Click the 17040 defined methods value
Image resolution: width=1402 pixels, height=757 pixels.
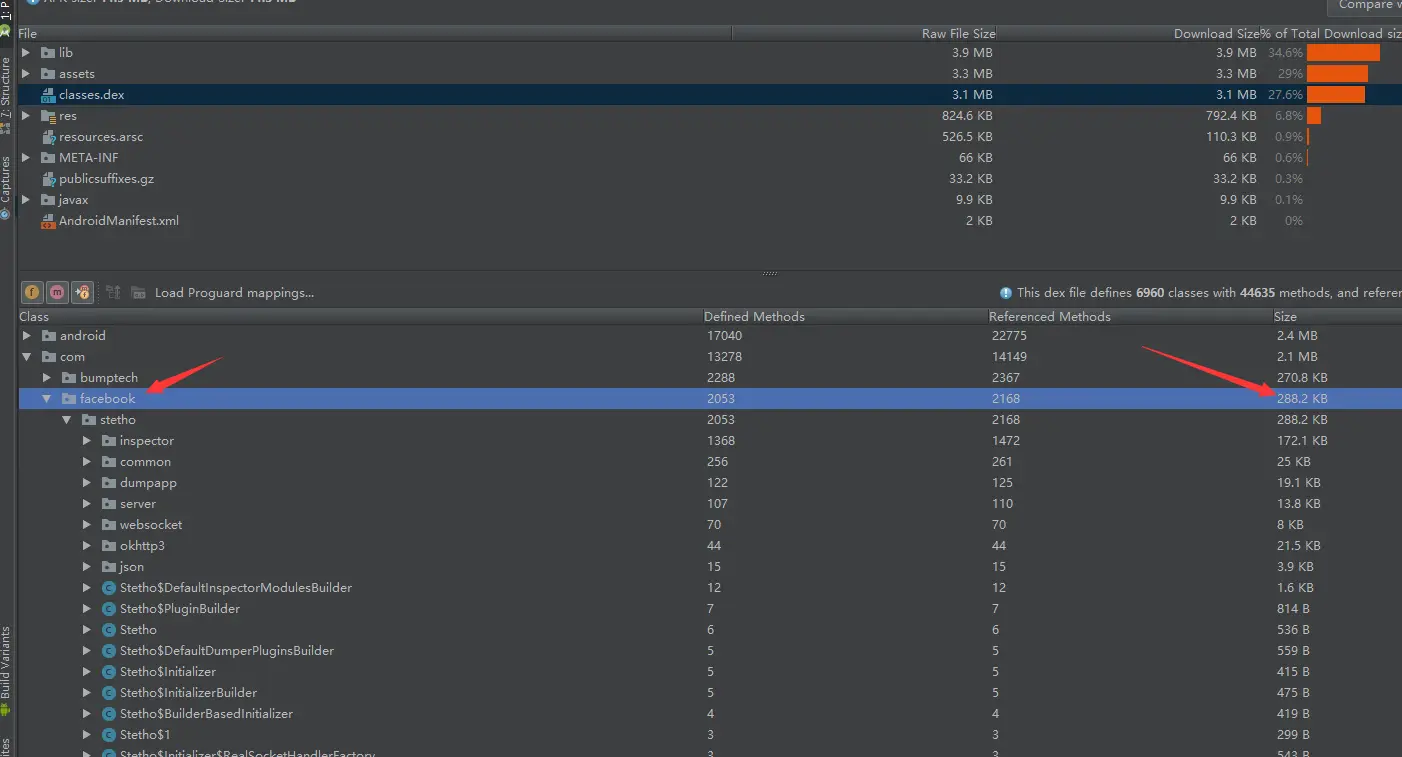click(726, 336)
